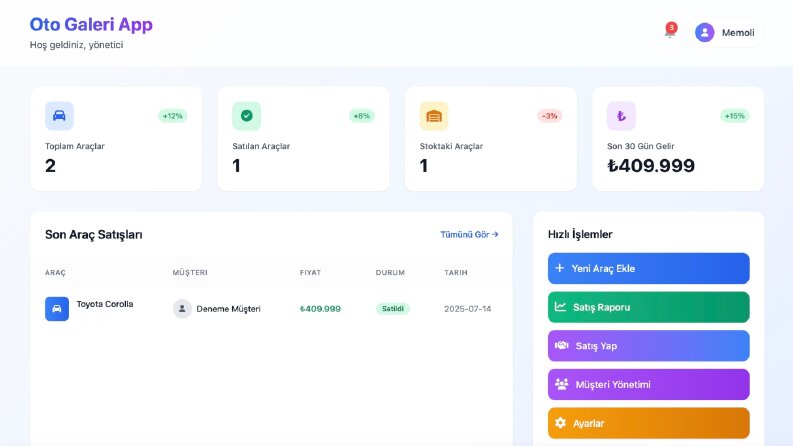793x446 pixels.
Task: Click the handshake icon in Satış Yap
Action: point(561,345)
